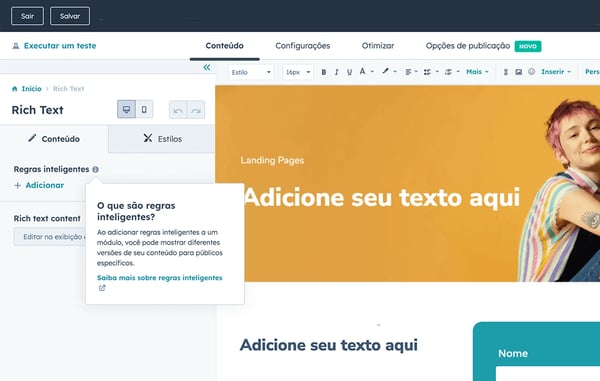Click the external link icon in the tooltip
Viewport: 600px width, 381px height.
[x=102, y=288]
